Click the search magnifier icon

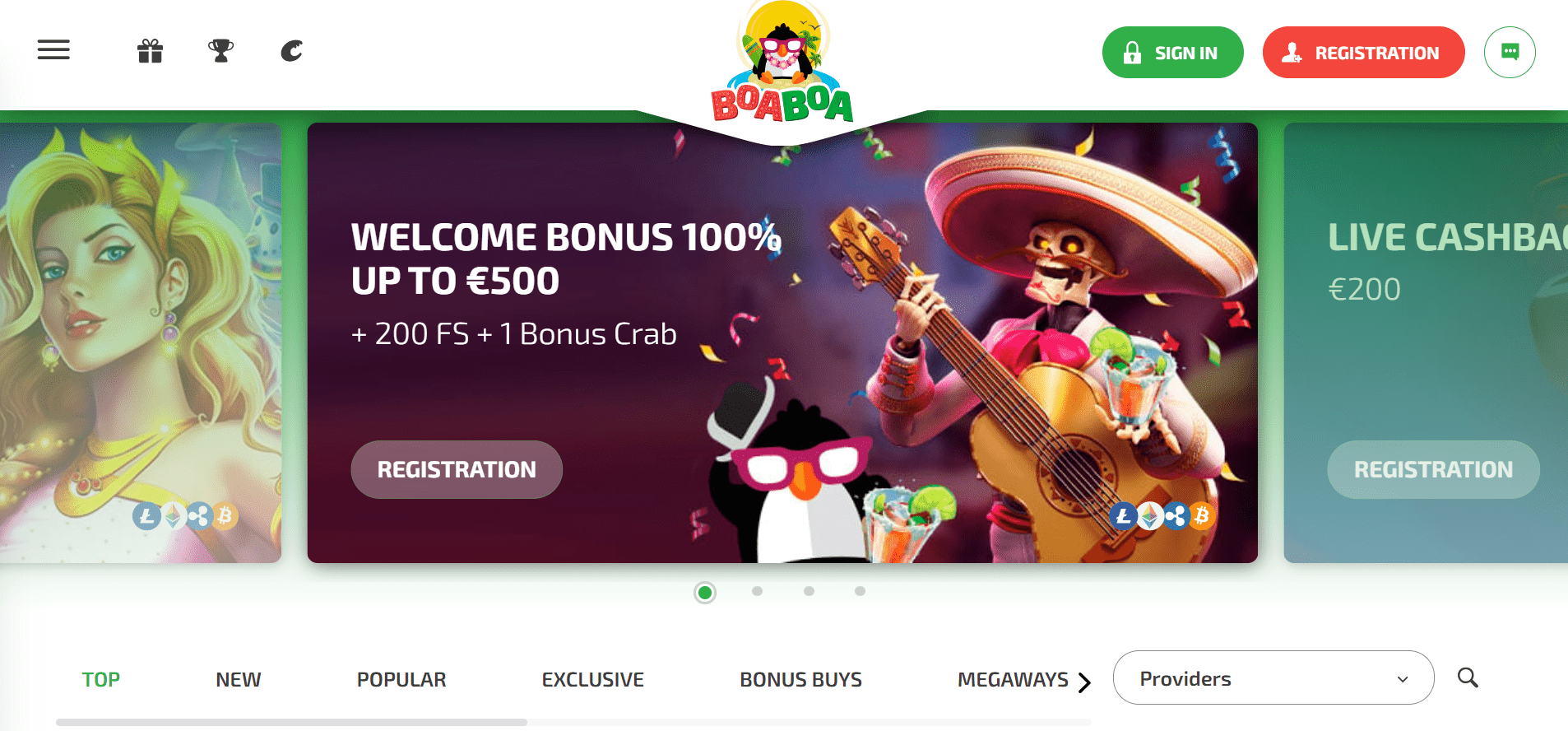click(1468, 677)
